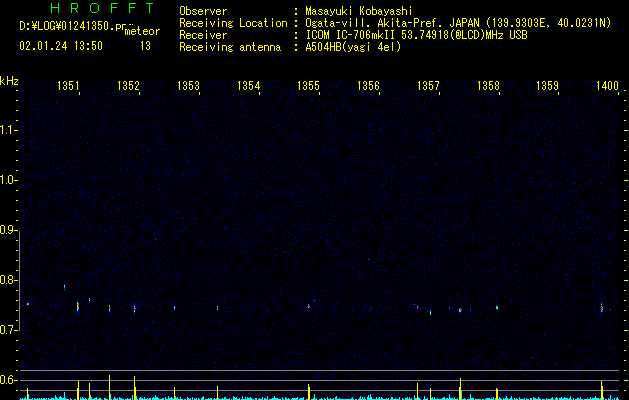
Task: Click the 0.6 kHz frequency label
Action: coord(8,380)
